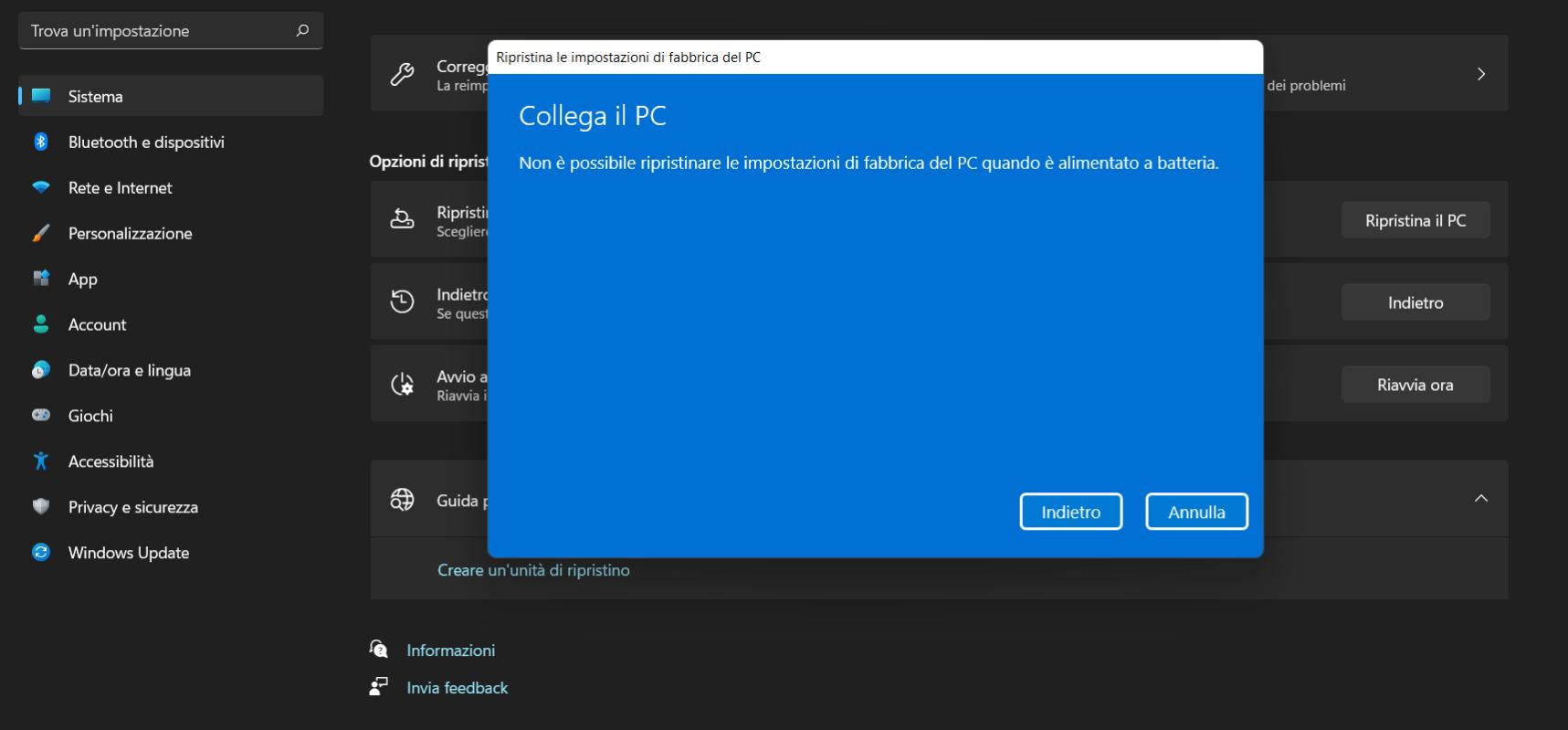Click the App icon in sidebar
1568x730 pixels.
click(x=41, y=279)
